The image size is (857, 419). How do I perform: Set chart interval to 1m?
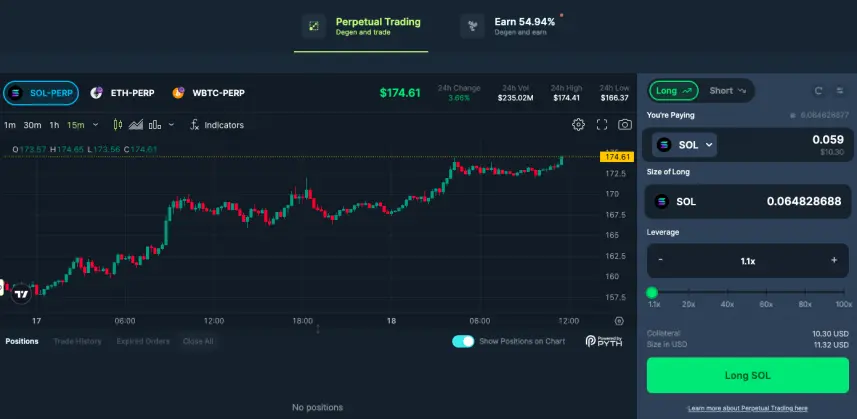[10, 125]
